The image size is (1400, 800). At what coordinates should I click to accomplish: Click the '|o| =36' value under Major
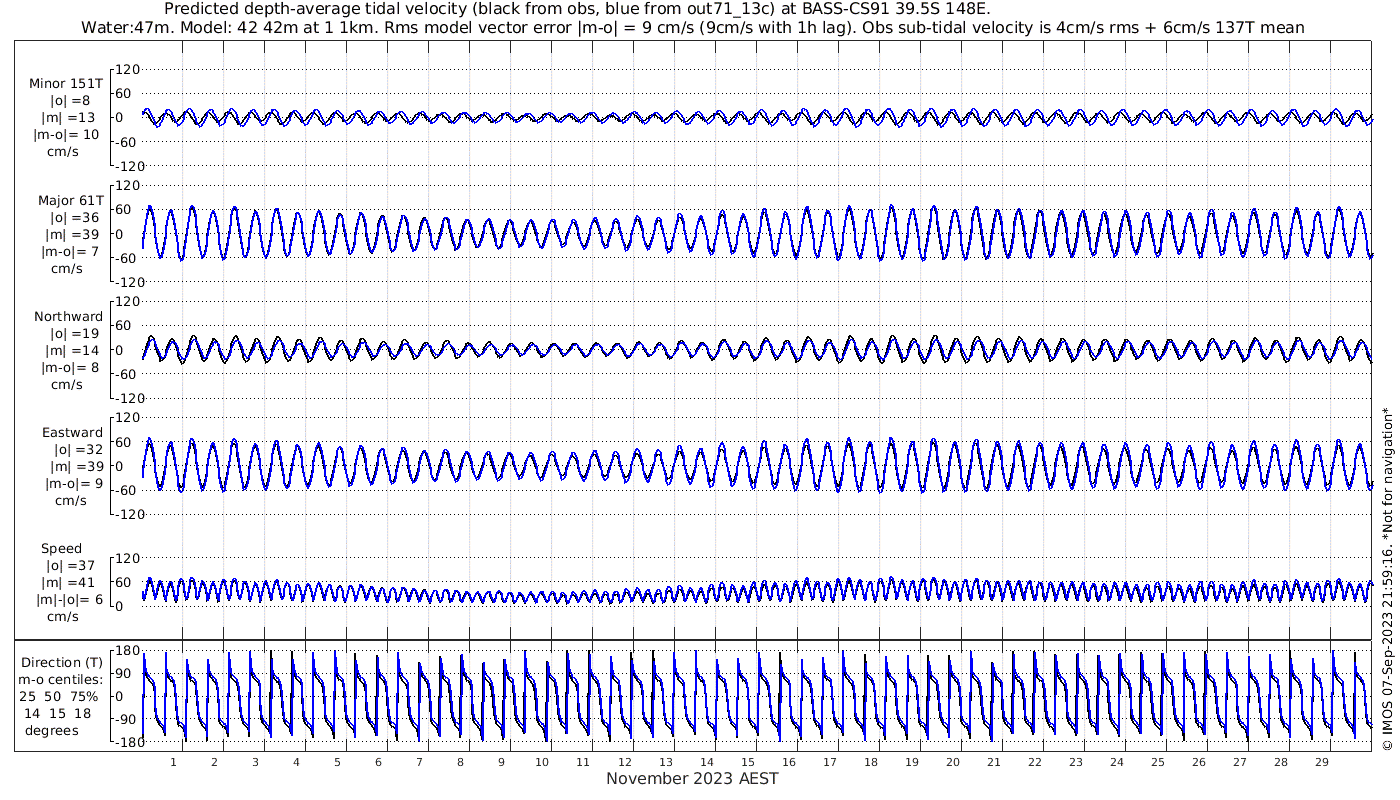pos(74,217)
